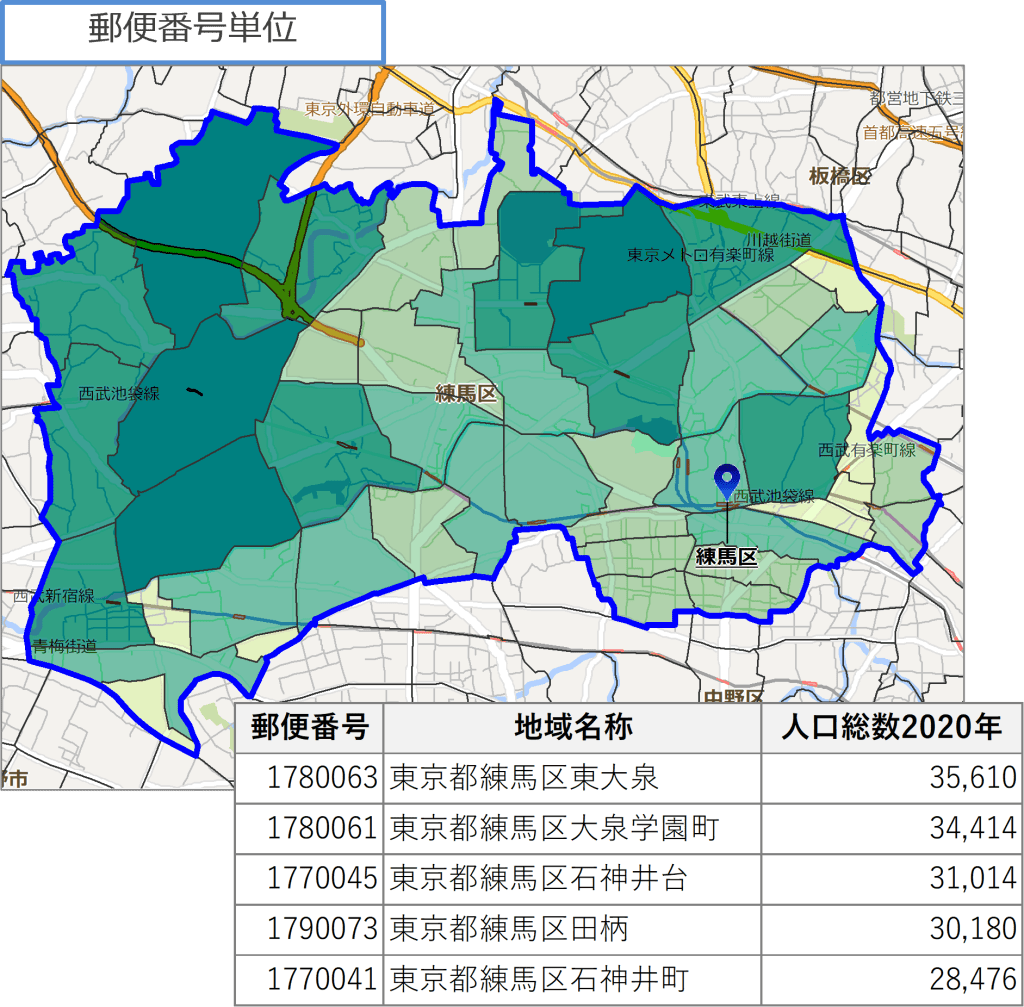The image size is (1024, 1007).
Task: Click postal code 1790073 cell
Action: [x=310, y=929]
